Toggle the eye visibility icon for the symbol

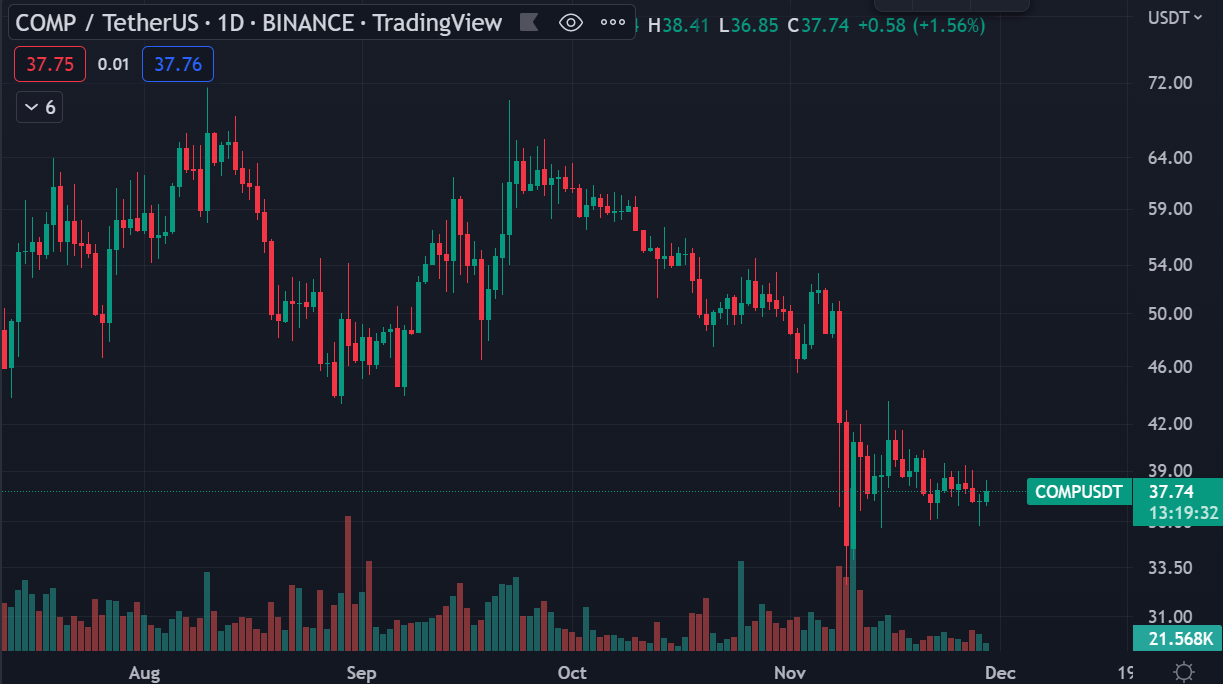pos(570,23)
